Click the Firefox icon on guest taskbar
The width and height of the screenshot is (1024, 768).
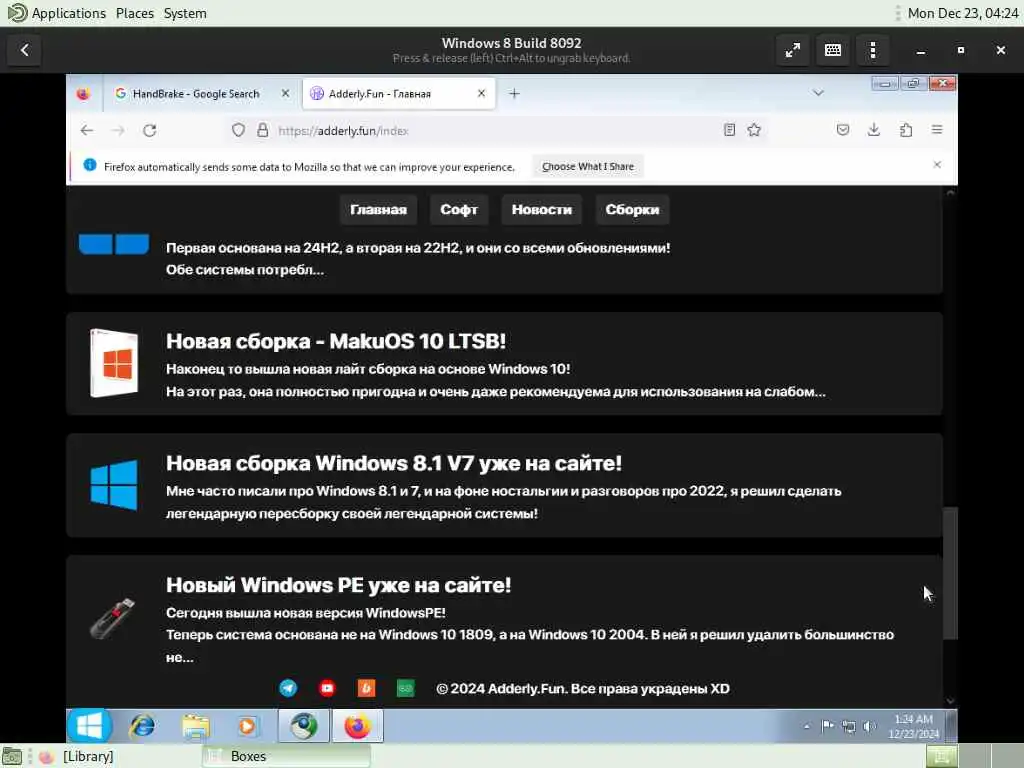coord(357,726)
